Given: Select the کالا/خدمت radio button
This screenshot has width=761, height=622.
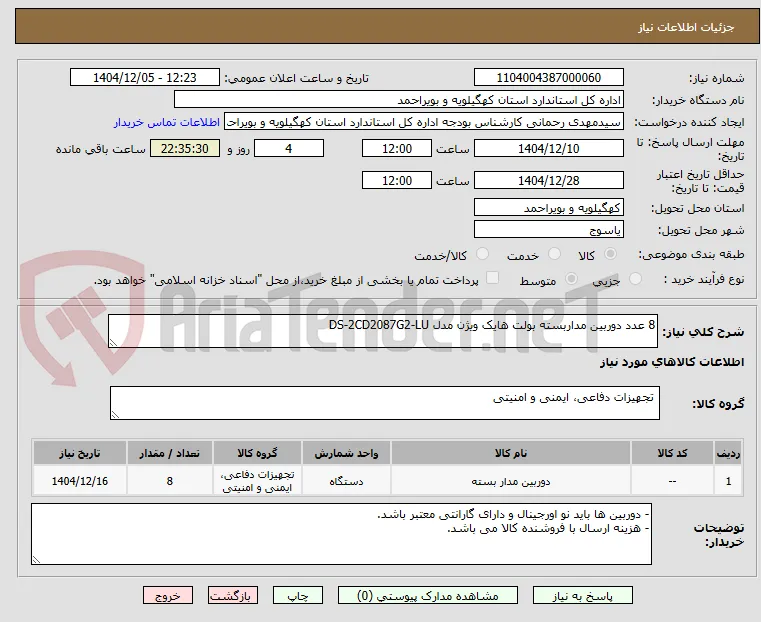Looking at the screenshot, I should point(482,254).
